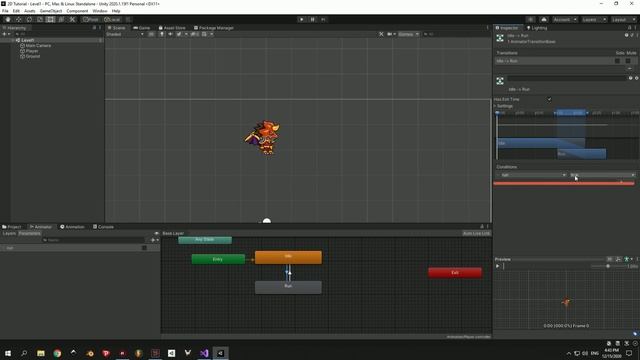Viewport: 640px width, 360px height.
Task: Switch to the Lighting tab
Action: click(x=537, y=28)
